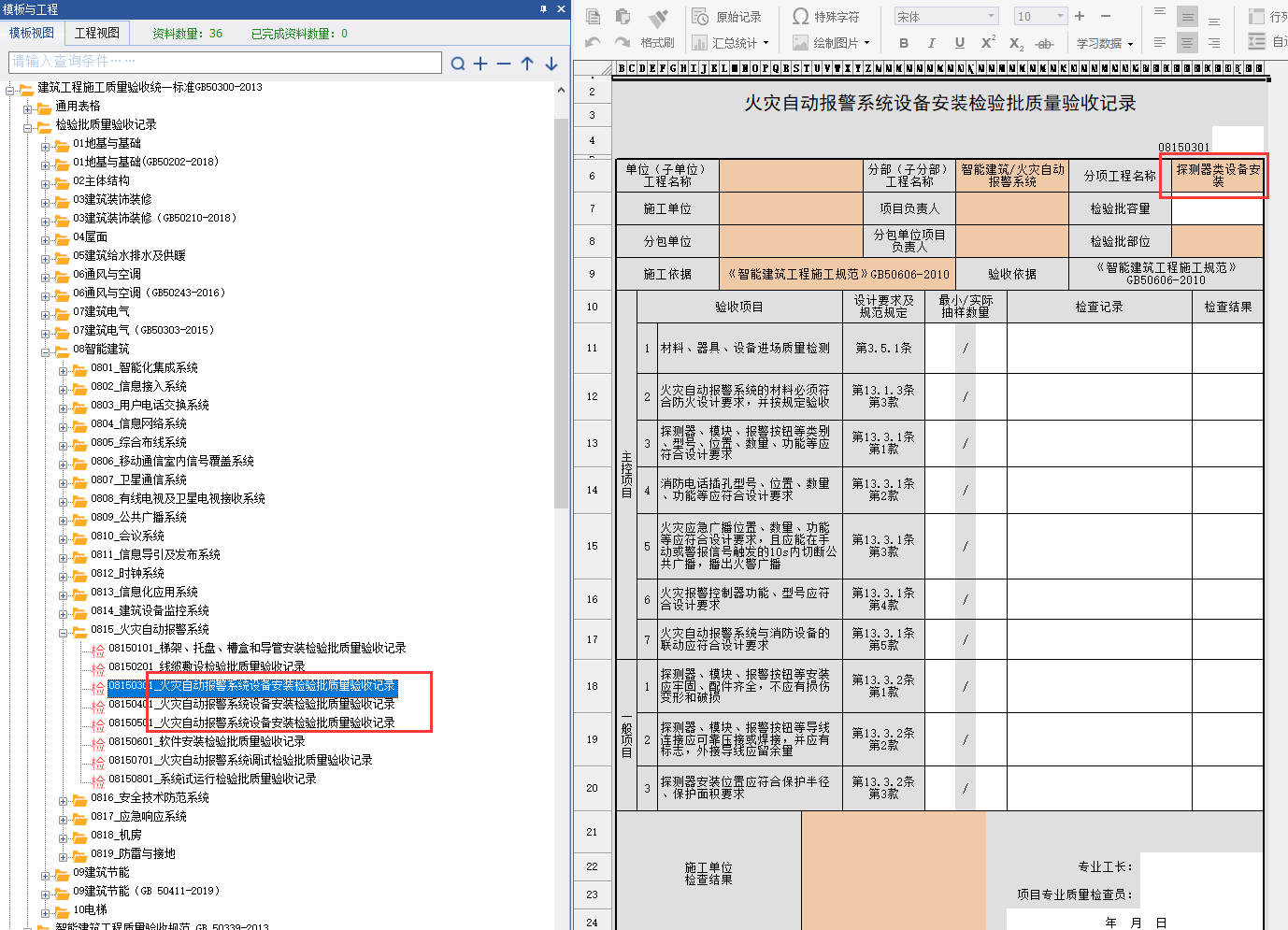Image resolution: width=1288 pixels, height=930 pixels.
Task: Select 07建筑电气 tree item
Action: [101, 311]
